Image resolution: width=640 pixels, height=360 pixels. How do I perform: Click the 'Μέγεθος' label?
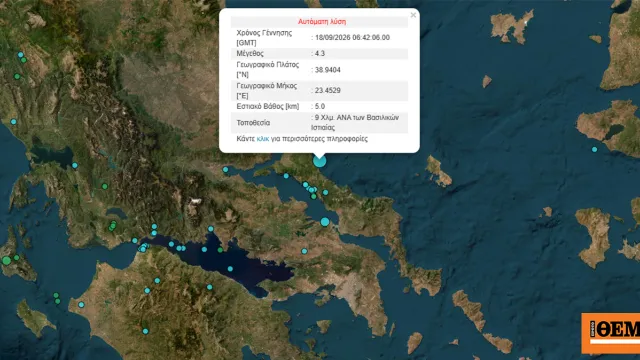250,53
